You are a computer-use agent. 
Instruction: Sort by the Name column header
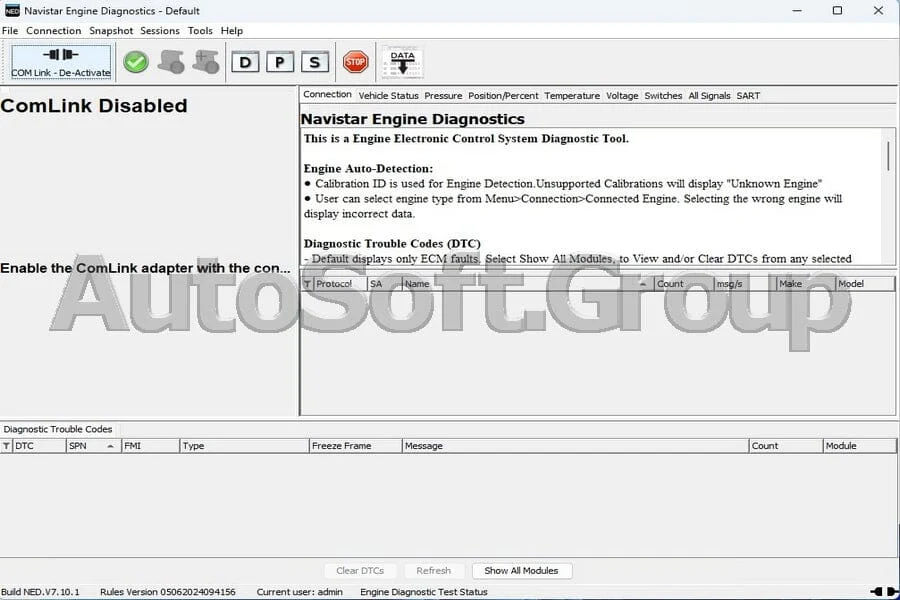point(527,284)
